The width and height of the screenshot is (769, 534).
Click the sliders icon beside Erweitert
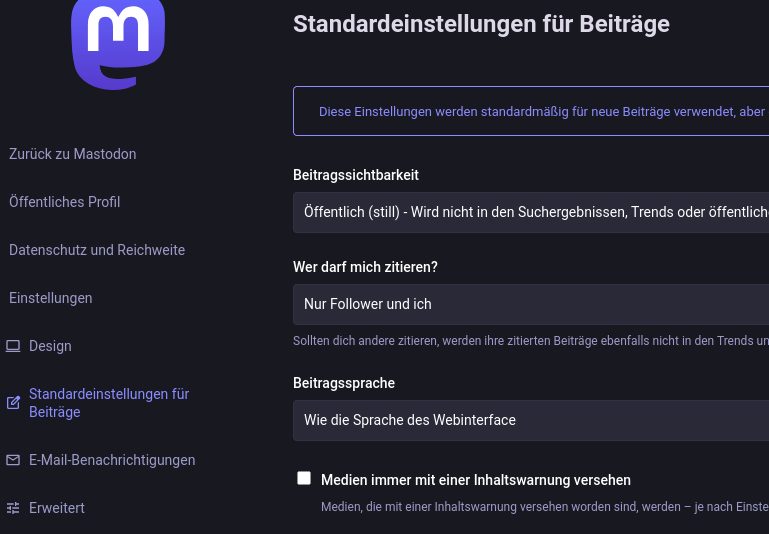coord(13,508)
